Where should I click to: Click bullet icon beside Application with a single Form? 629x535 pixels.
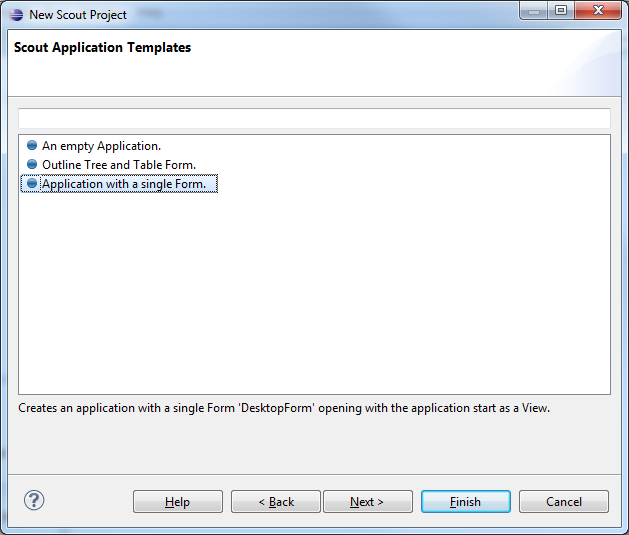[32, 183]
